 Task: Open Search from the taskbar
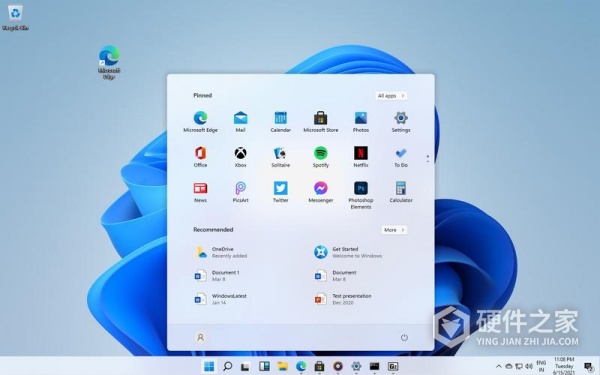coord(227,366)
